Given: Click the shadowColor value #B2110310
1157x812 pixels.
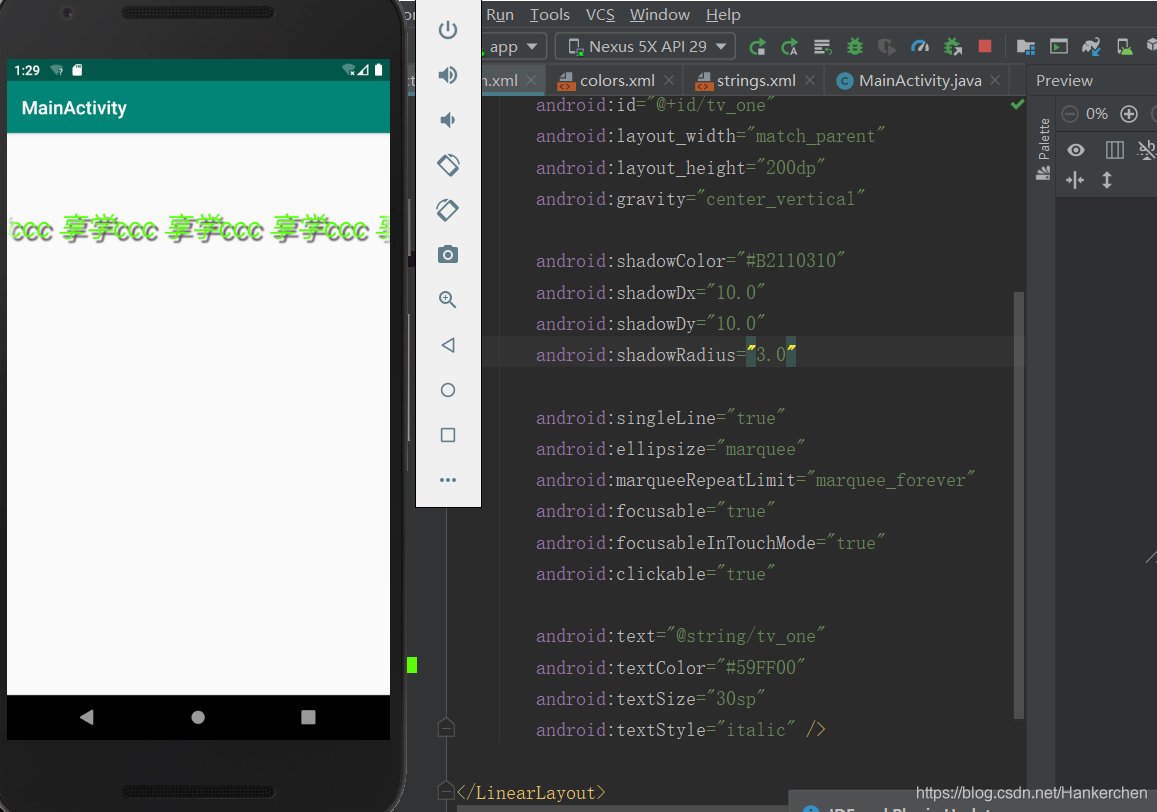Looking at the screenshot, I should coord(790,261).
